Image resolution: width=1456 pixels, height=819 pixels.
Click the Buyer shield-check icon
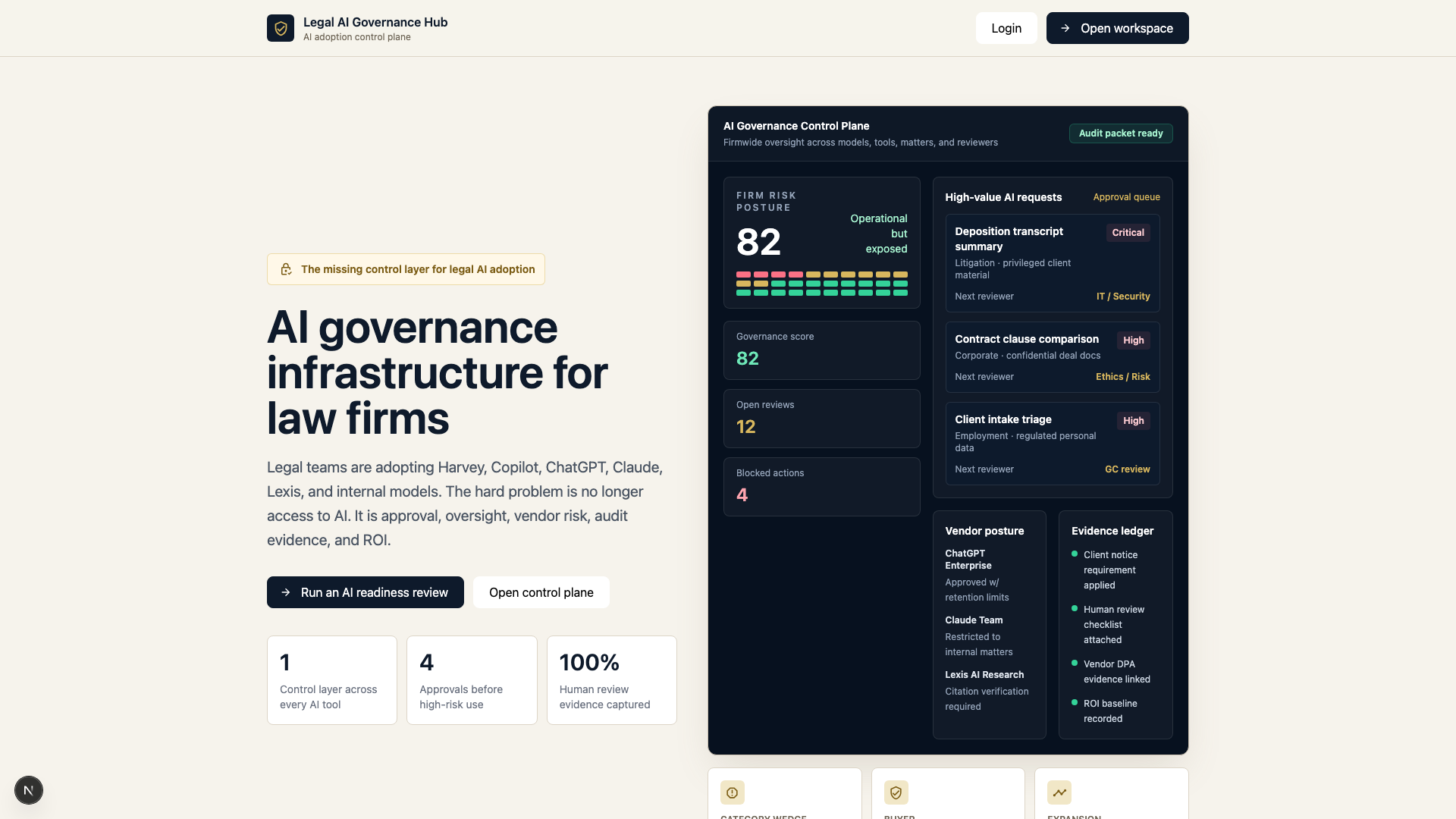(x=896, y=792)
